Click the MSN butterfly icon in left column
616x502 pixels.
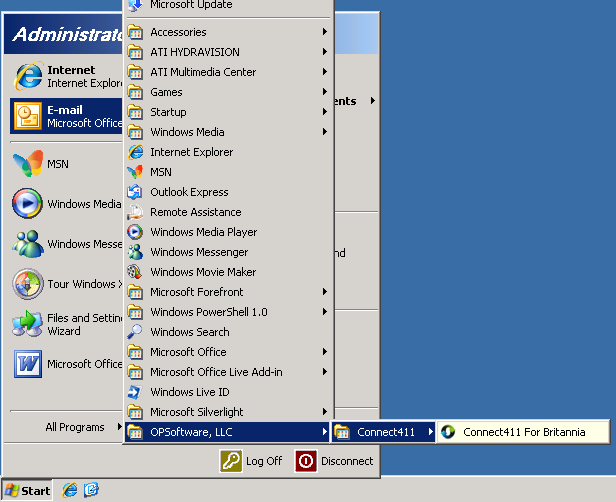click(28, 163)
